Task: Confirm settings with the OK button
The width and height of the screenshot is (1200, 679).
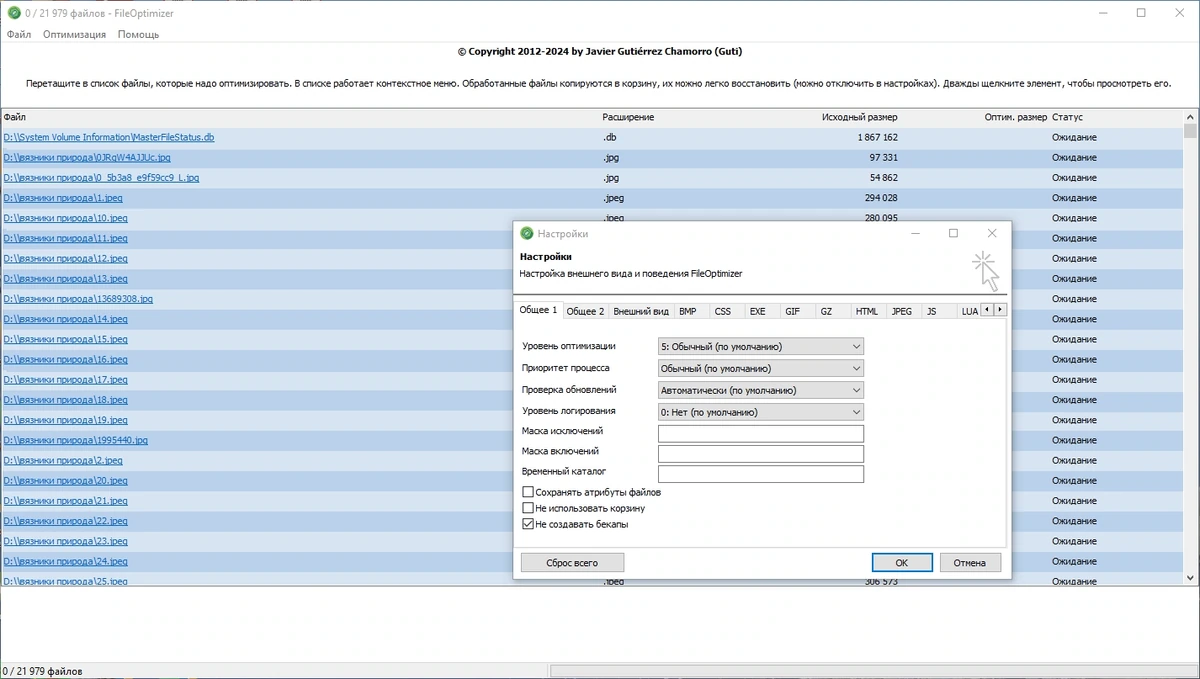Action: (902, 563)
